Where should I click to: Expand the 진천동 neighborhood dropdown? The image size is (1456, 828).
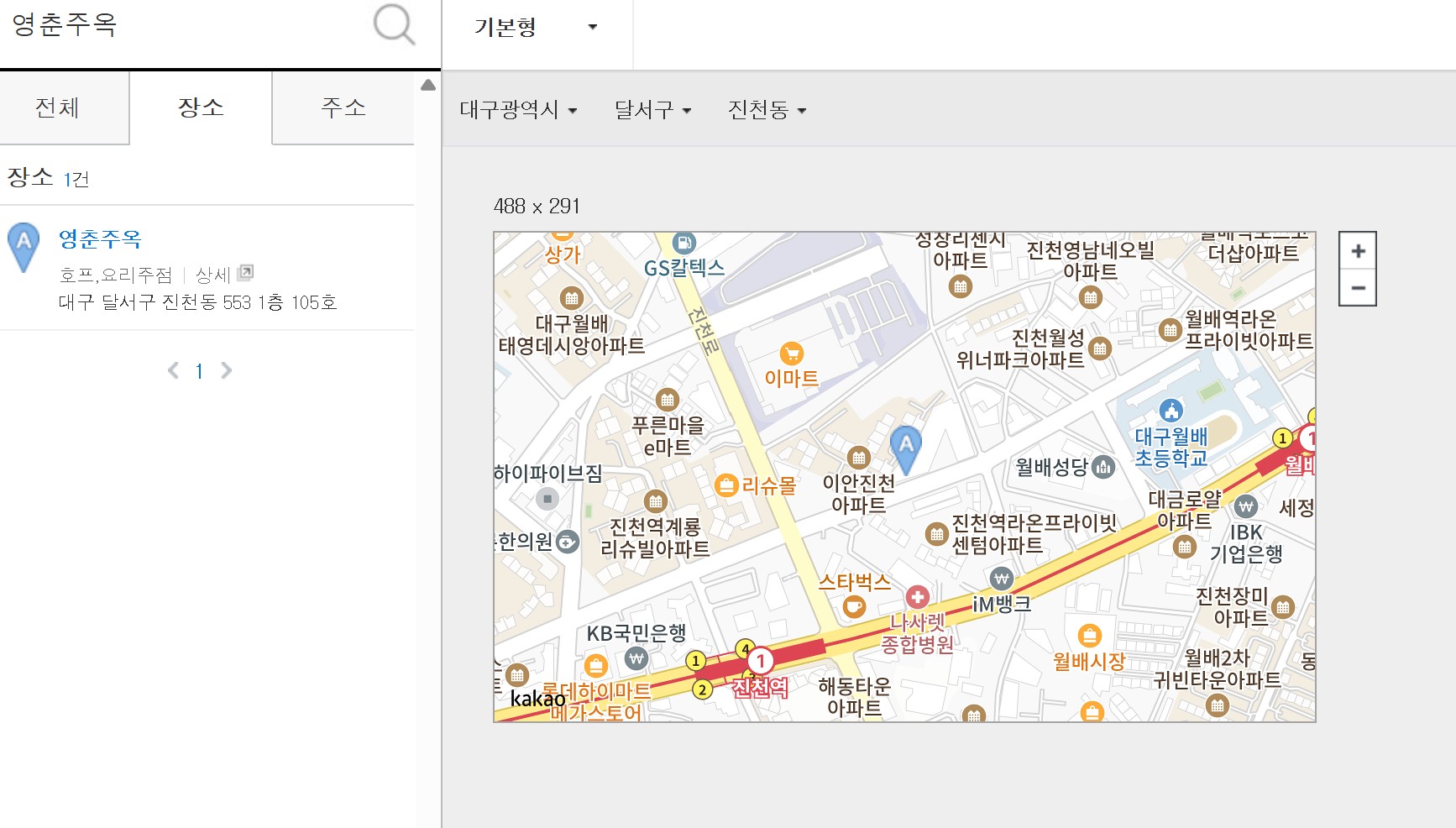(767, 110)
